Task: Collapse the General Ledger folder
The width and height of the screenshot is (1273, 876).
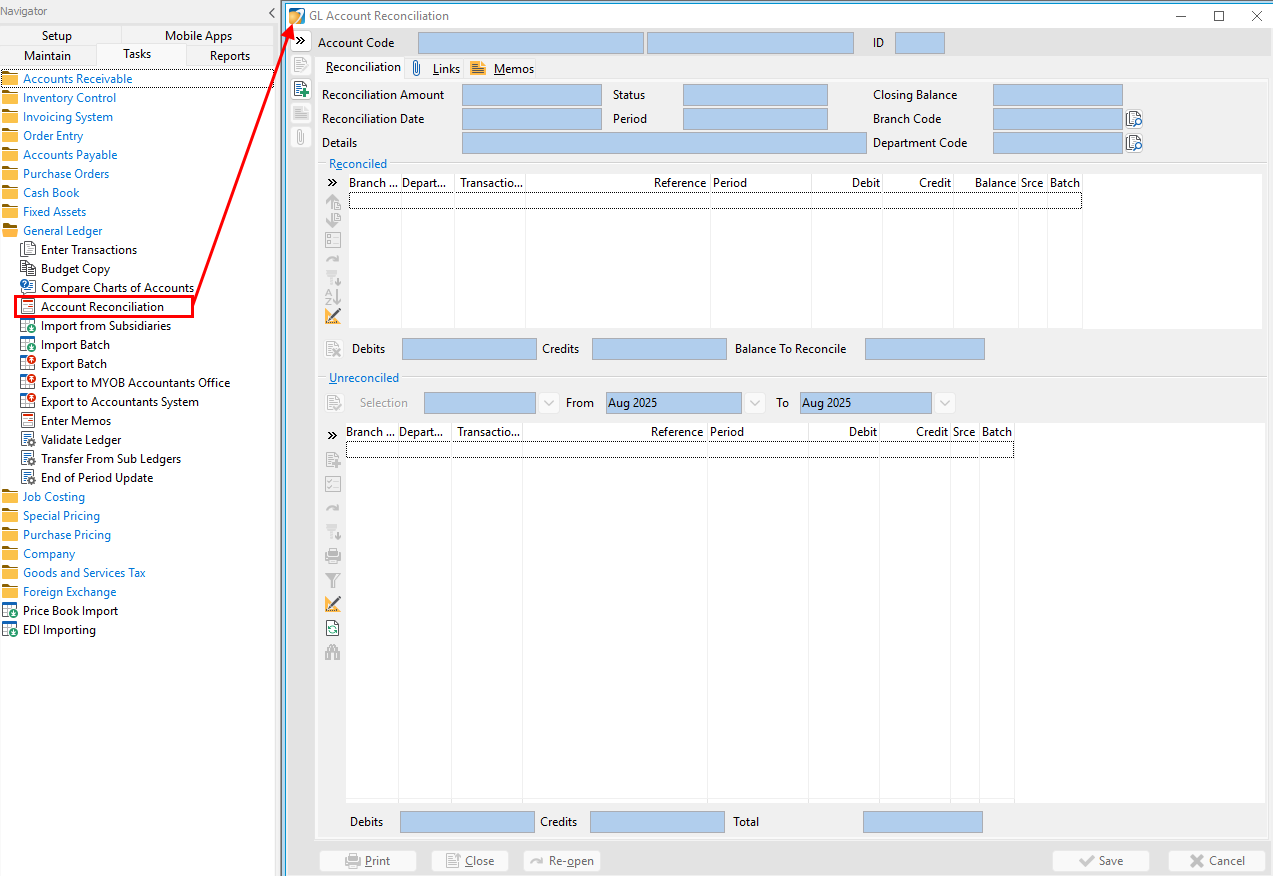Action: [x=53, y=231]
